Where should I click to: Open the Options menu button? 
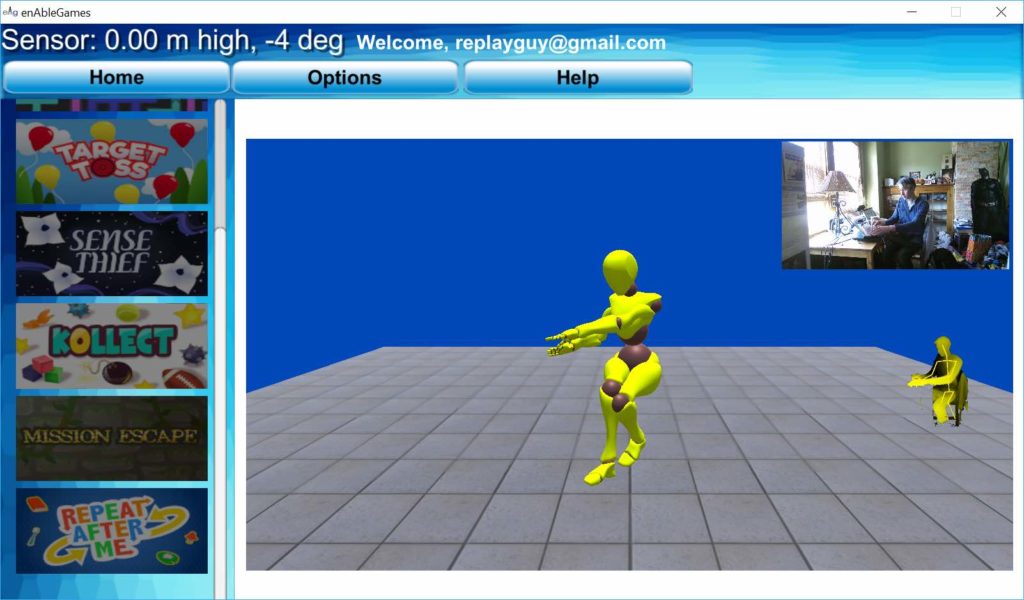pyautogui.click(x=344, y=78)
